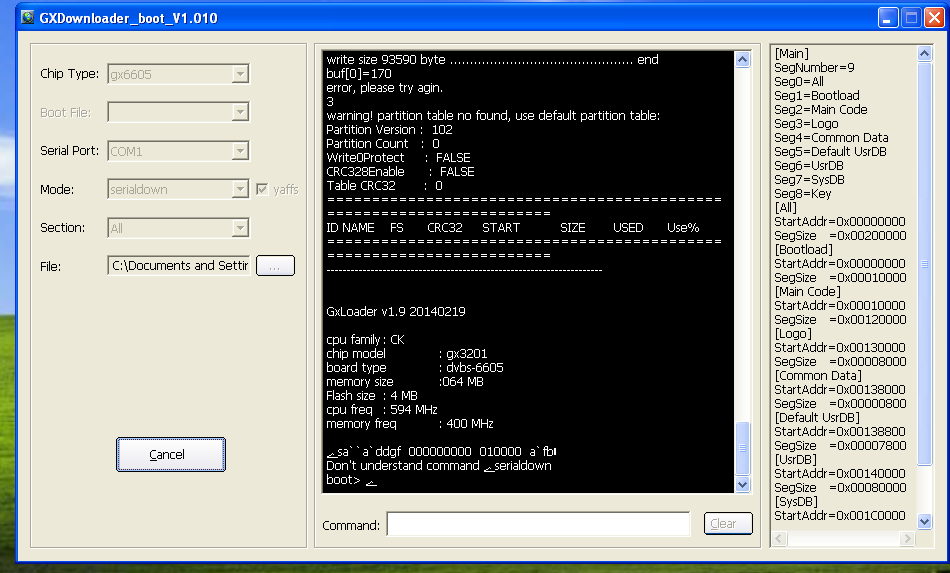Image resolution: width=950 pixels, height=573 pixels.
Task: Click 'chip model : gx3201' console line
Action: point(407,354)
